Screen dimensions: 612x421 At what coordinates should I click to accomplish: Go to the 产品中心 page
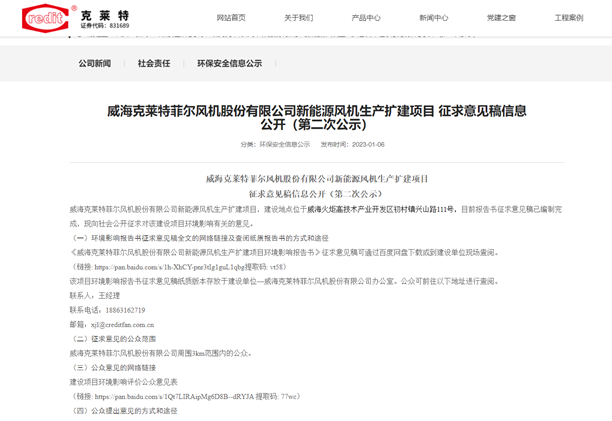[x=366, y=18]
